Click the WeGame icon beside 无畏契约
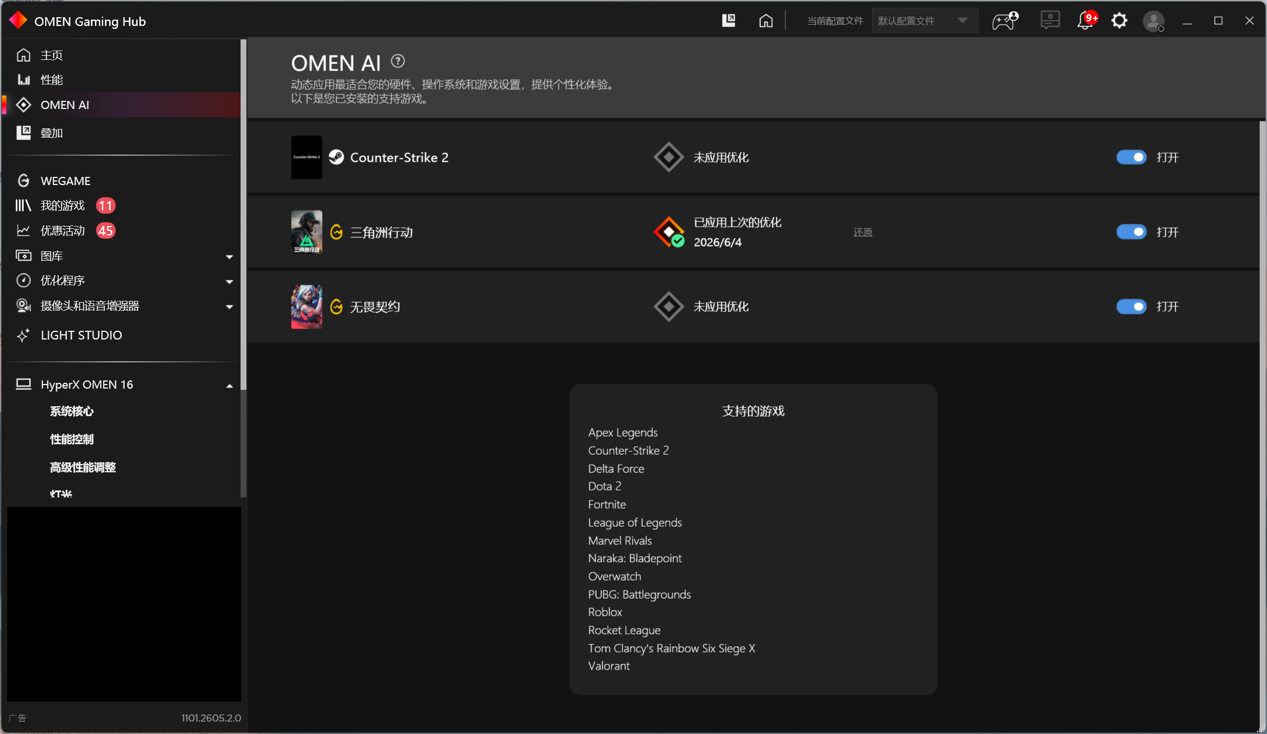This screenshot has width=1267, height=734. coord(337,307)
